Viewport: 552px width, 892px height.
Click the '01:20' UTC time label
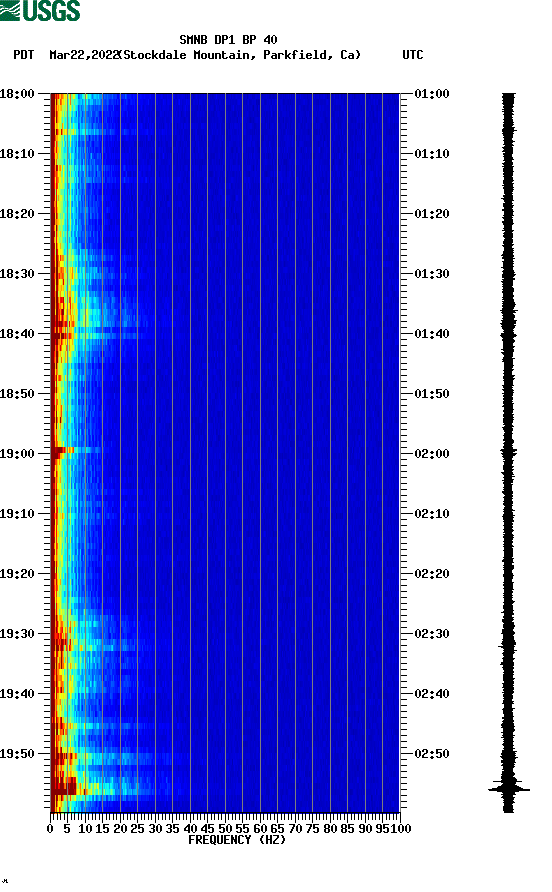click(x=432, y=214)
